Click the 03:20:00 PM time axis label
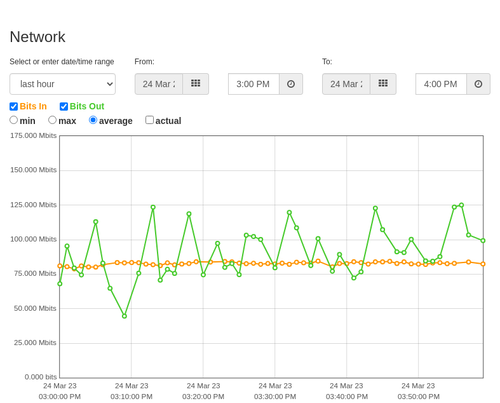Screen dimensions: 500x403 coord(203,397)
